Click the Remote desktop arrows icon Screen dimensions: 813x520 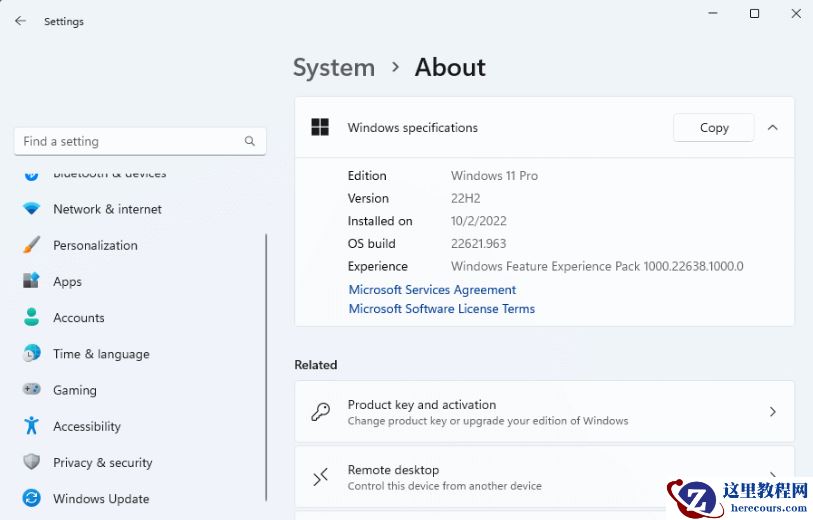[x=320, y=477]
